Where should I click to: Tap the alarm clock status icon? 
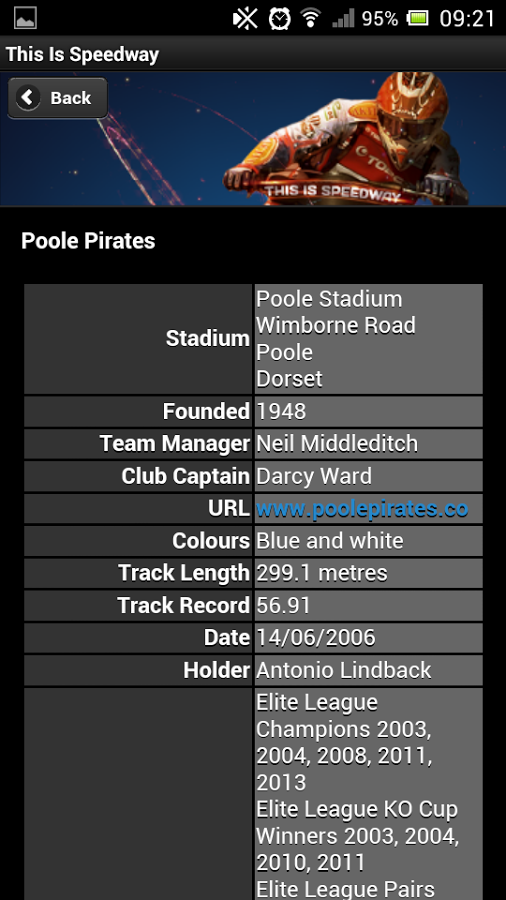coord(279,18)
